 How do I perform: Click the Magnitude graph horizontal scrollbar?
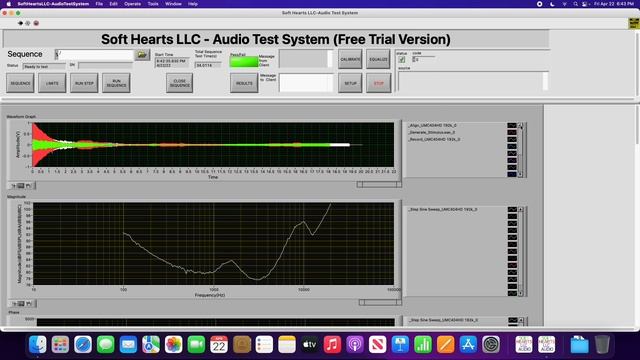point(380,302)
